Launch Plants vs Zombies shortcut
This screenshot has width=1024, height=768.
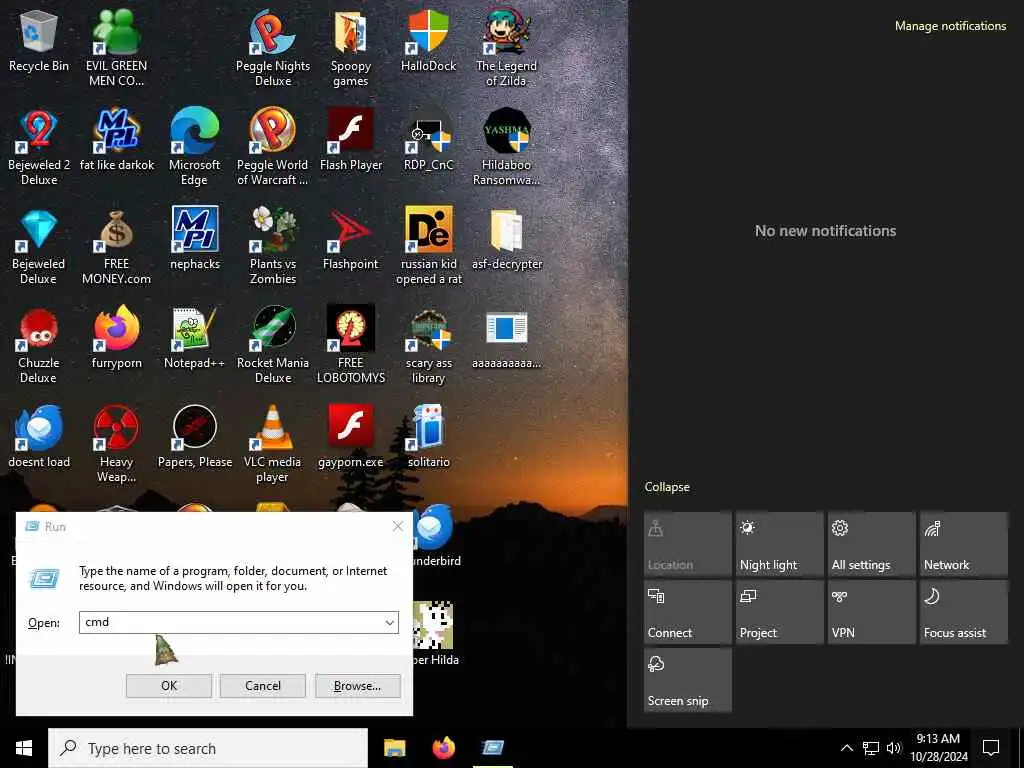(272, 246)
